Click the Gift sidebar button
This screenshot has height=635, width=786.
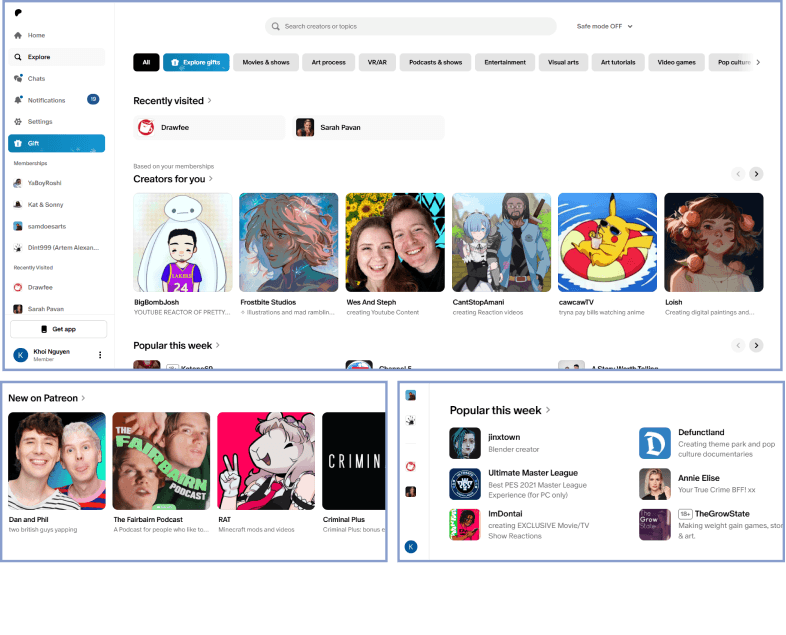pyautogui.click(x=57, y=143)
